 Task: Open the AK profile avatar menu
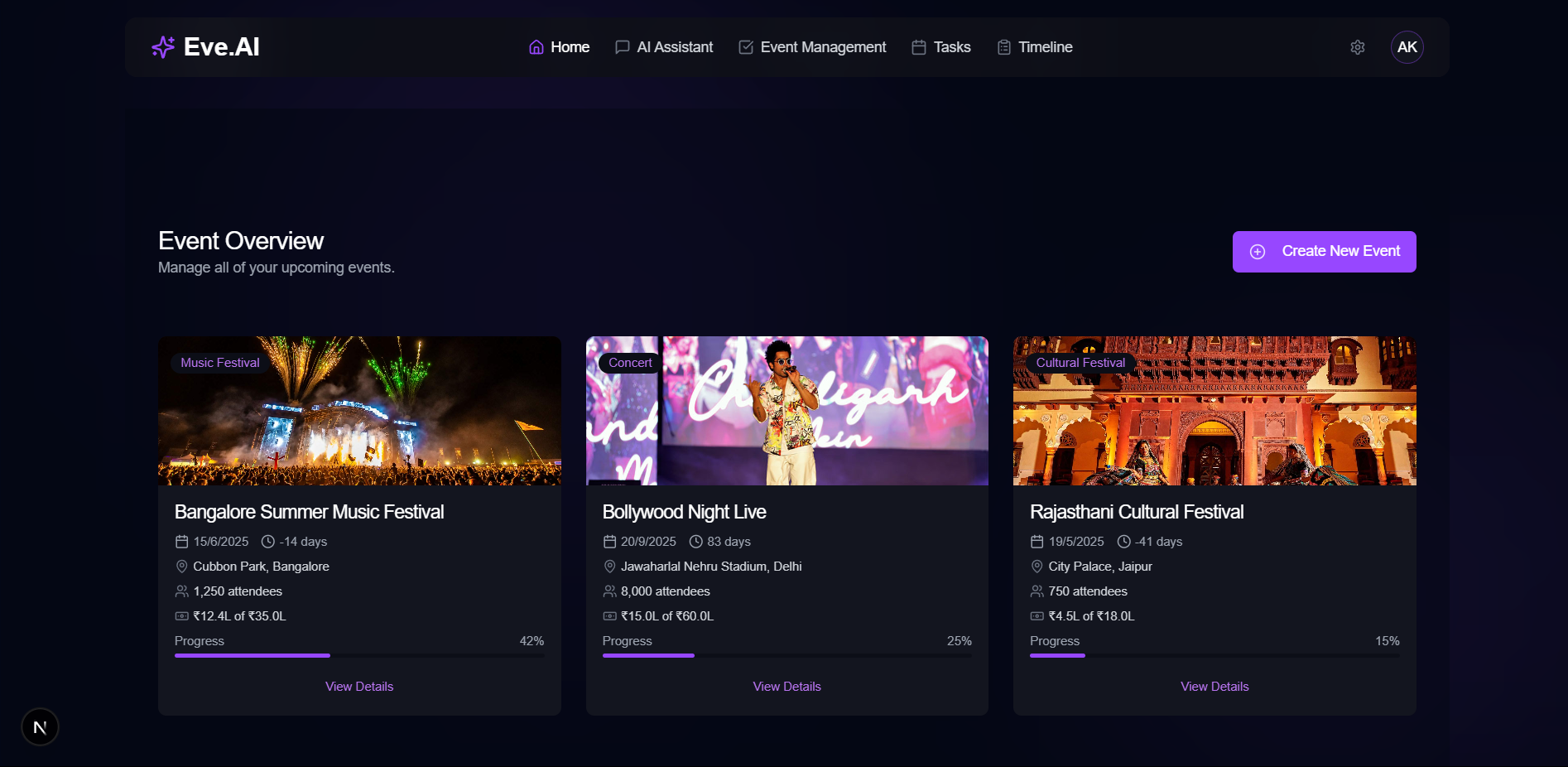point(1407,47)
